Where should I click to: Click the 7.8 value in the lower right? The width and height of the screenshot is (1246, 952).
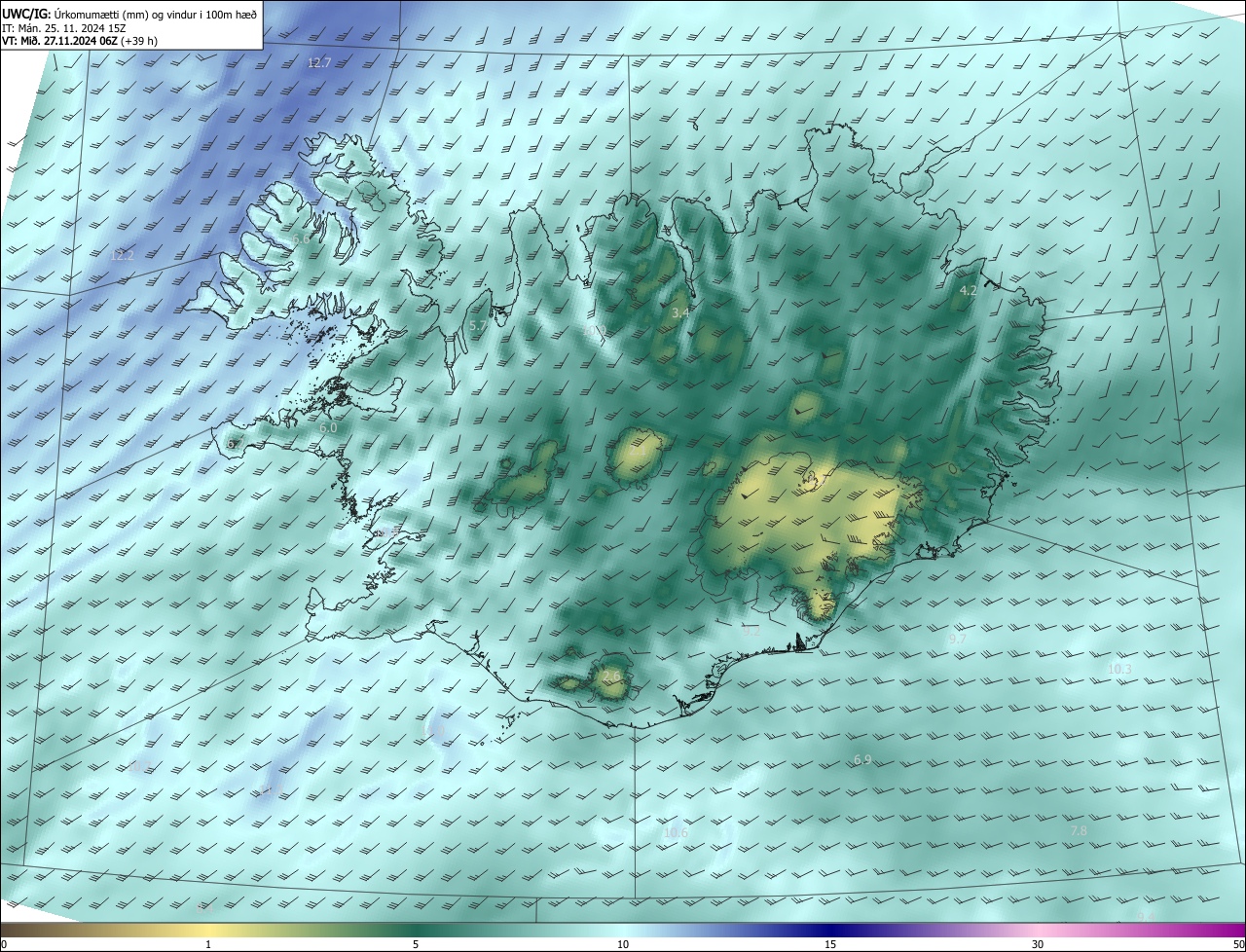(1079, 830)
